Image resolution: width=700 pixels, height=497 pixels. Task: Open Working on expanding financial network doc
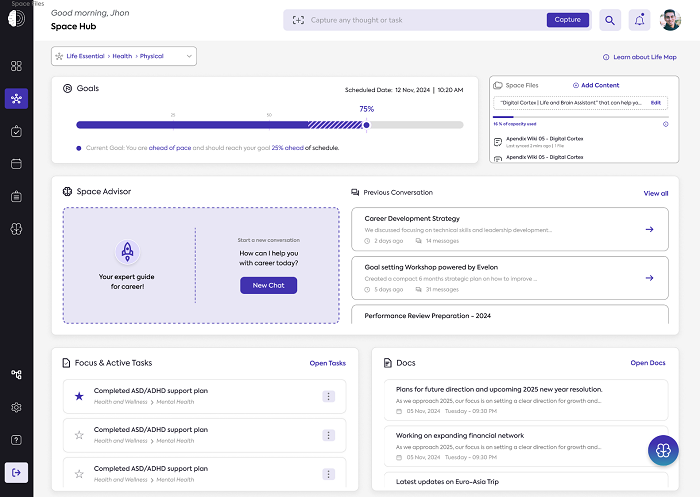[x=526, y=446]
